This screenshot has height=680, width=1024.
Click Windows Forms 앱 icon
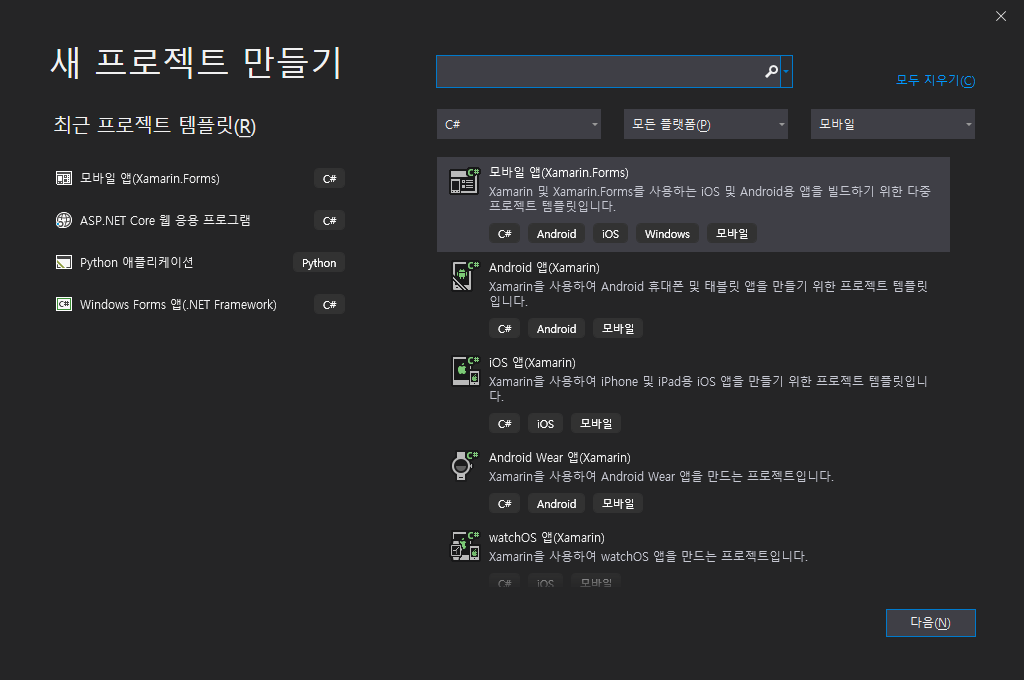pyautogui.click(x=63, y=304)
